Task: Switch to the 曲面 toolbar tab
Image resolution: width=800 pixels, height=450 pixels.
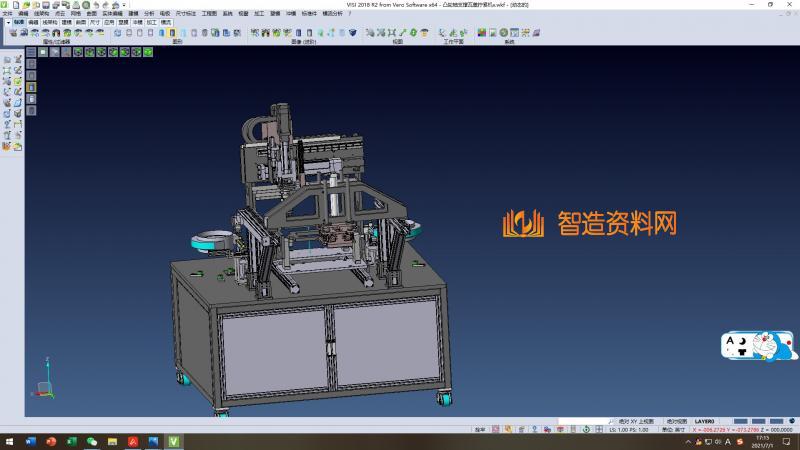Action: [81, 21]
